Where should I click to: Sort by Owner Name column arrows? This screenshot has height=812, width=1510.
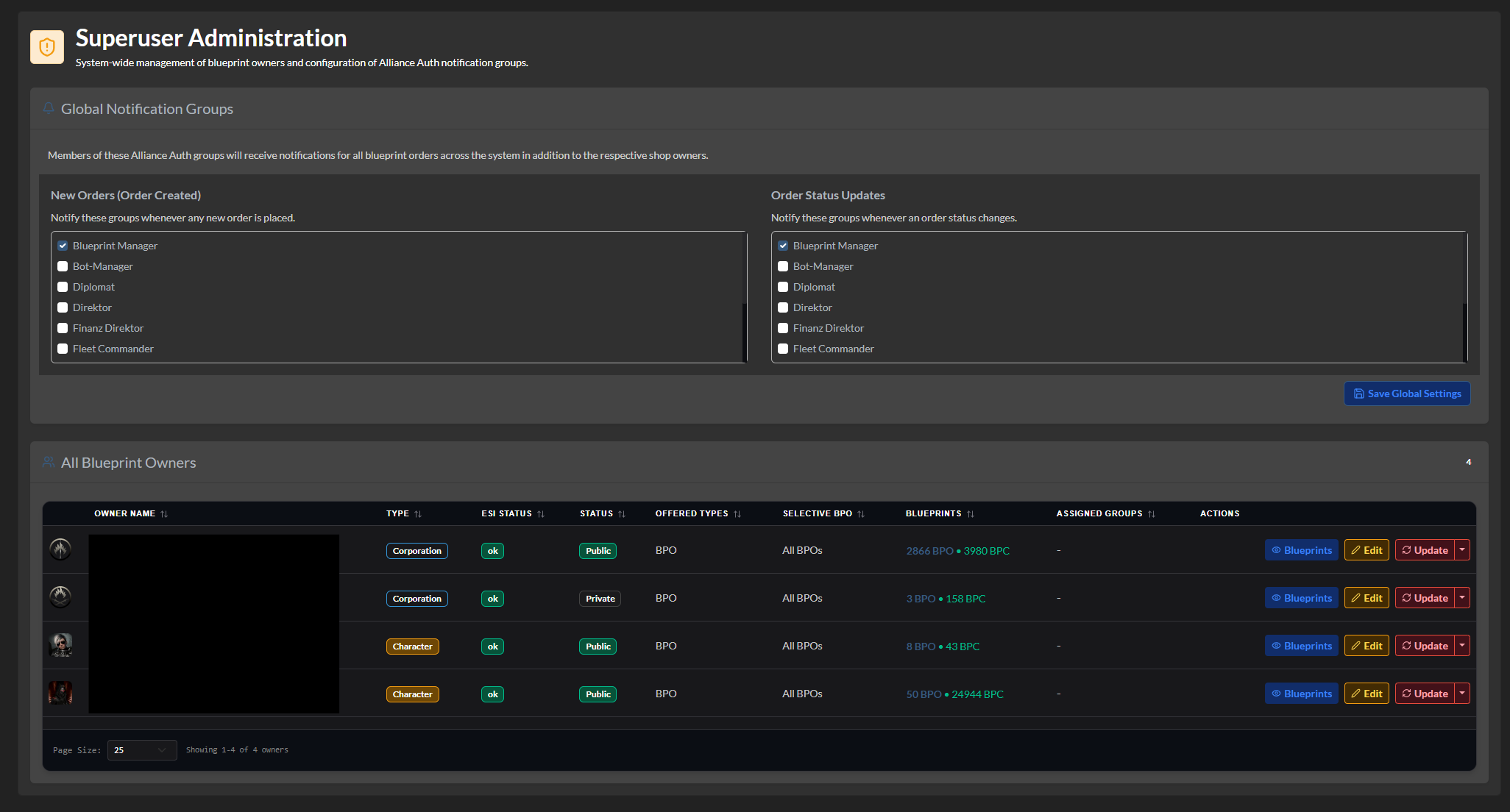[164, 514]
